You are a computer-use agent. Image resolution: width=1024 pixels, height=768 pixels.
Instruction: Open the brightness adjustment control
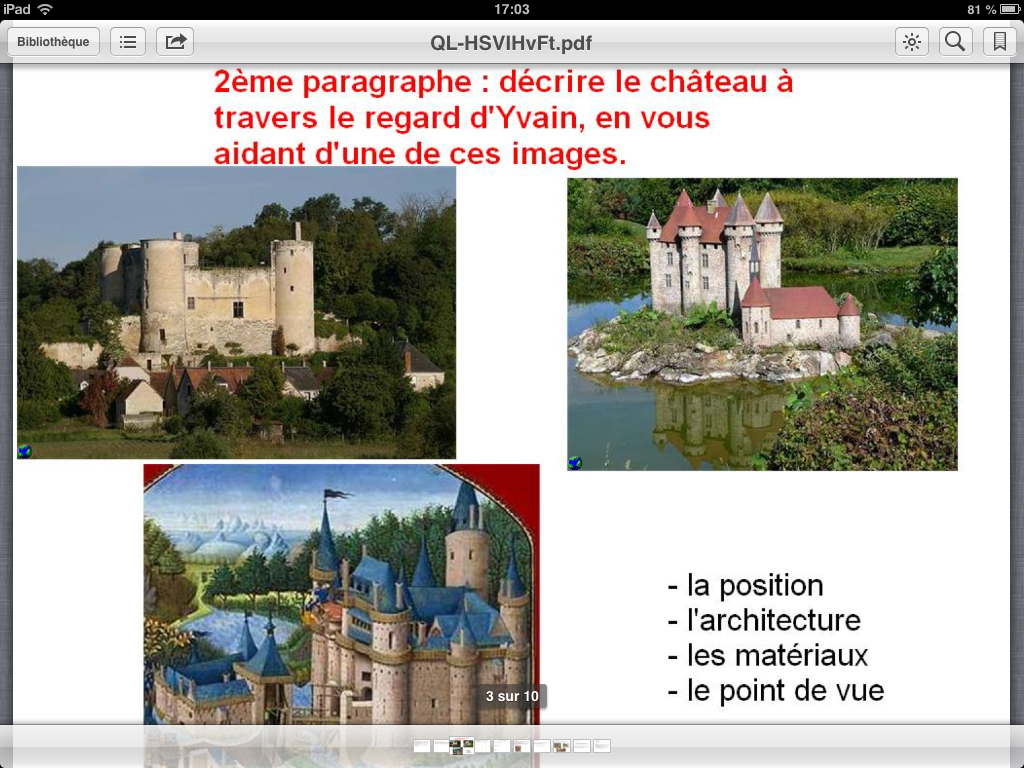click(911, 42)
